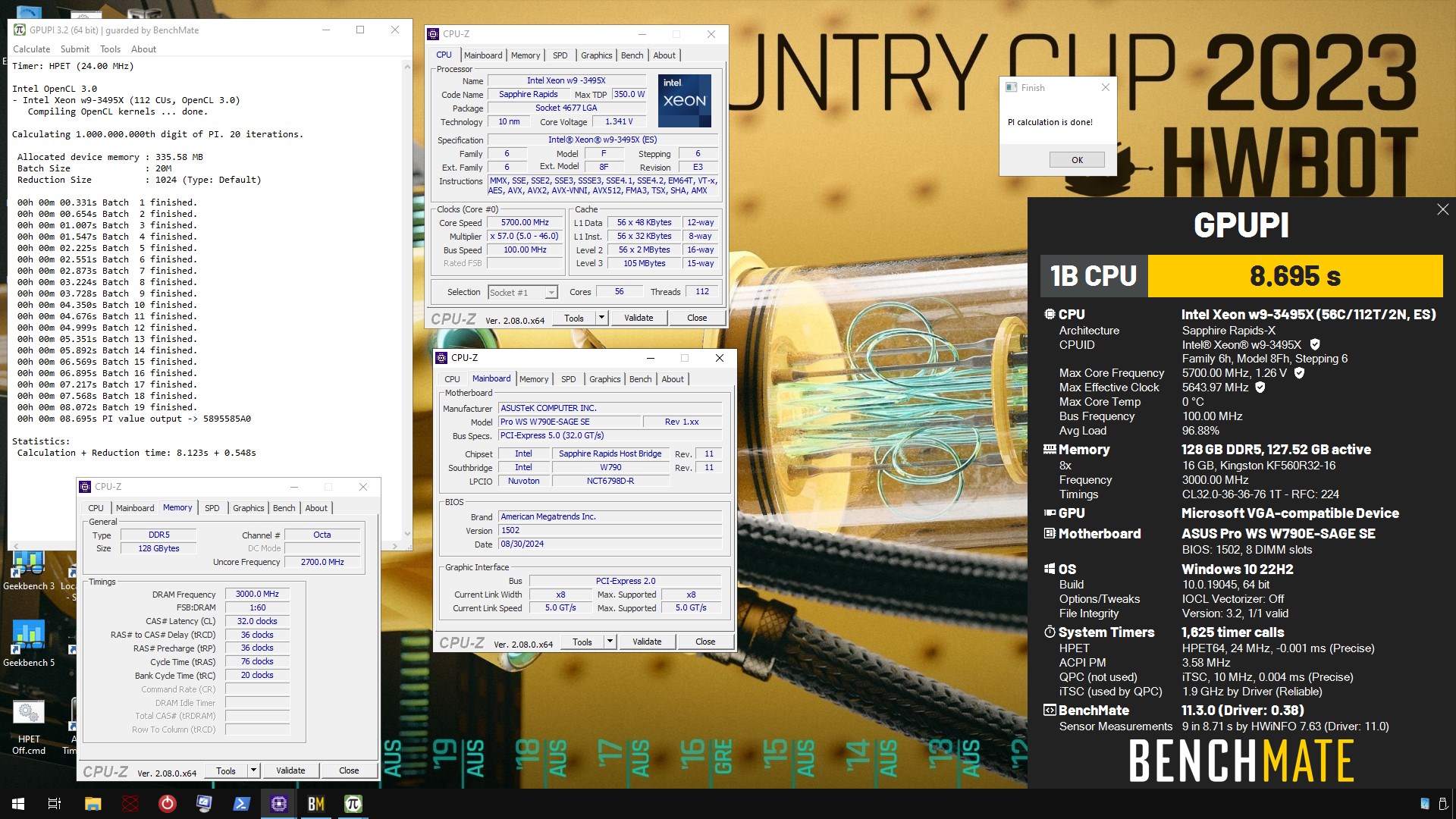Open Graphics tab in the Mainboard CPU-Z window
Image resolution: width=1456 pixels, height=819 pixels.
point(605,379)
